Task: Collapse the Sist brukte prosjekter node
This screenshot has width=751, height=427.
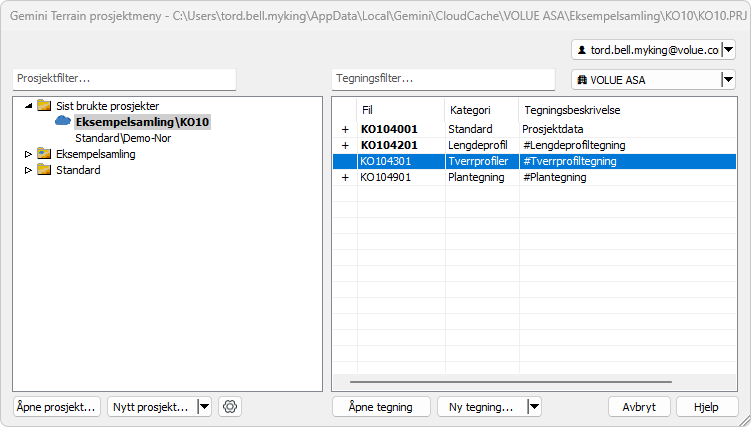Action: (27, 105)
